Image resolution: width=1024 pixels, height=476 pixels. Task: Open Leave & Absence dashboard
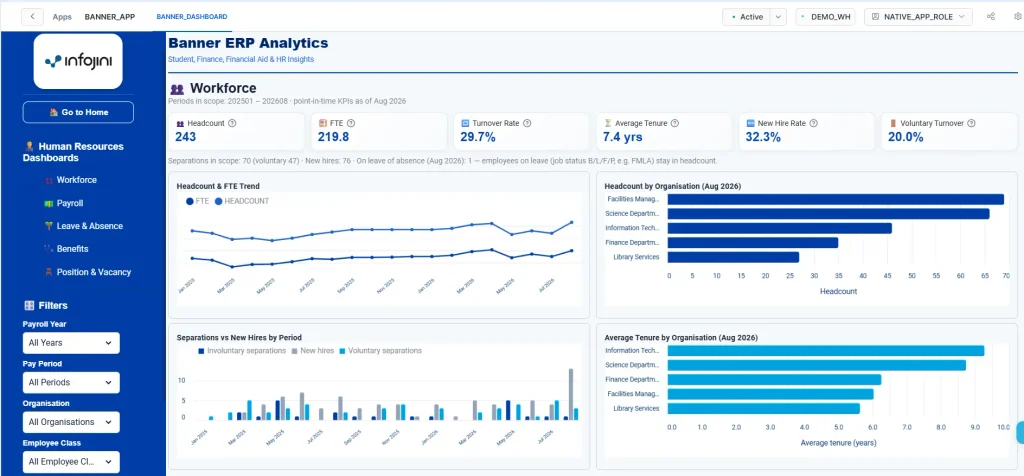[89, 226]
